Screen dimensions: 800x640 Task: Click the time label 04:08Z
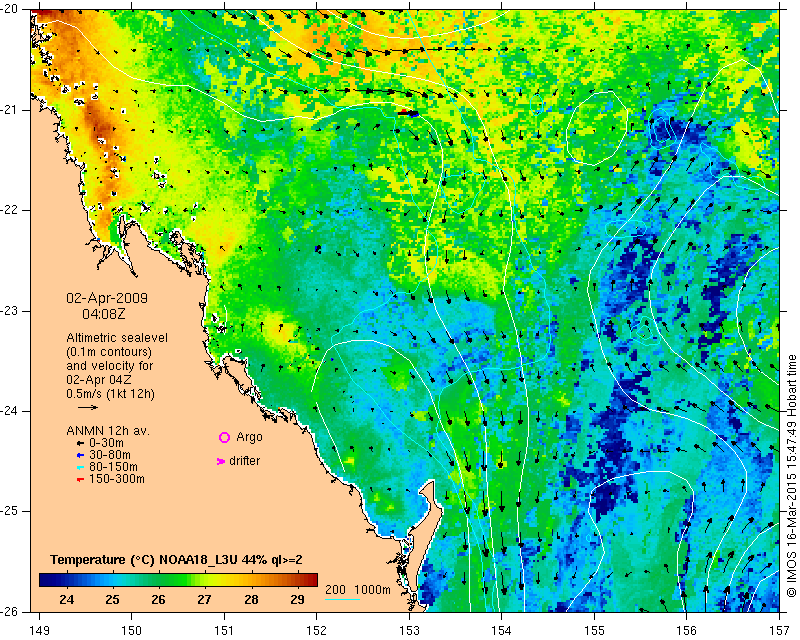tap(104, 314)
